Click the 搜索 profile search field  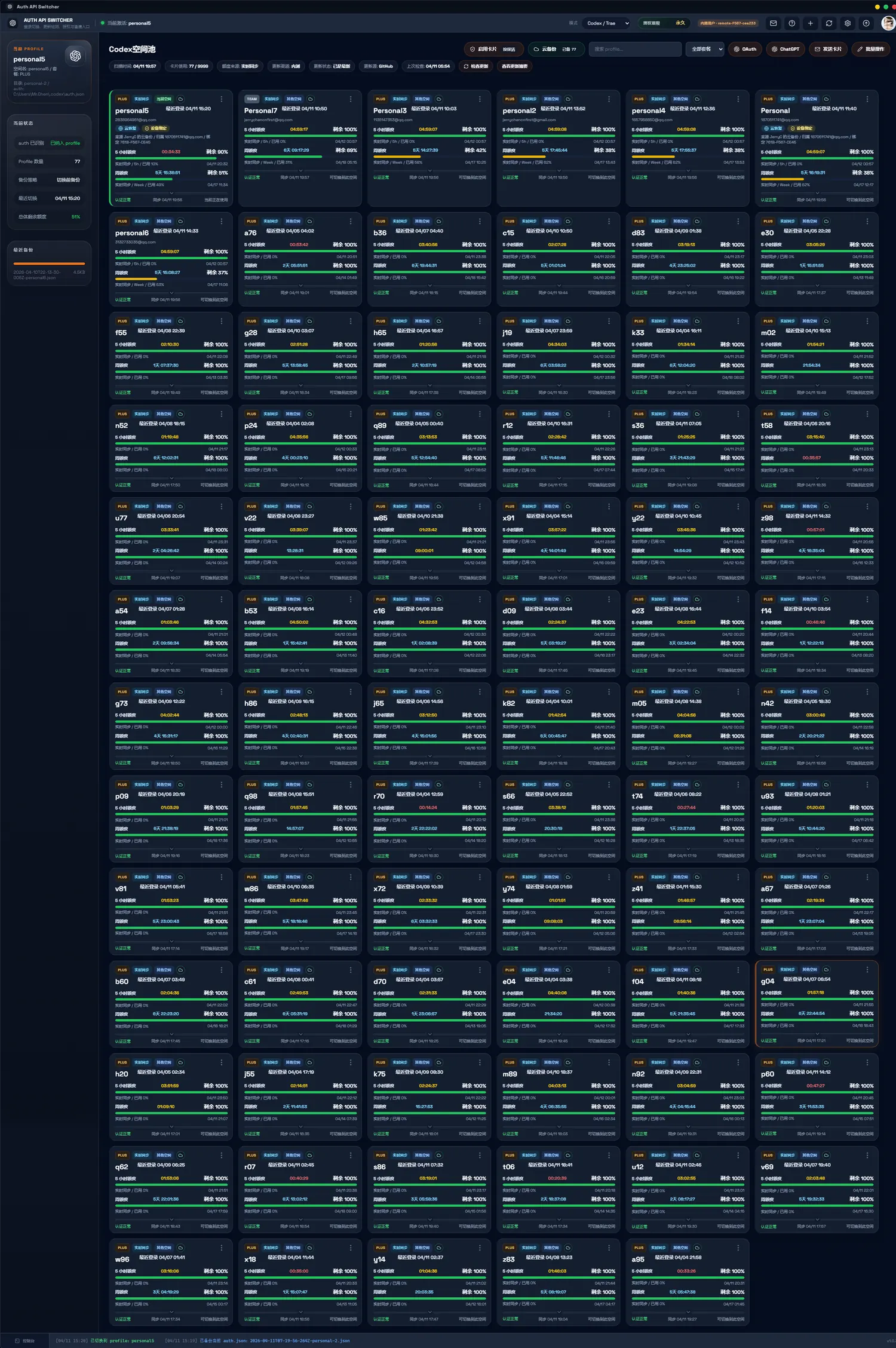[635, 49]
